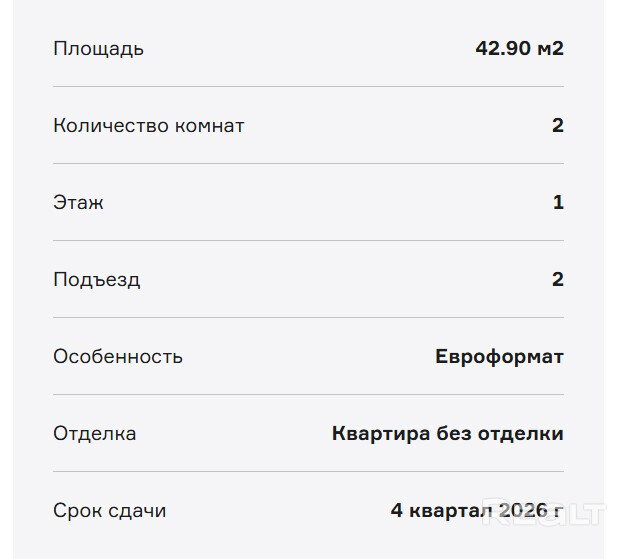This screenshot has height=559, width=639.
Task: Click the "м2" unit after 42.90
Action: tap(550, 49)
